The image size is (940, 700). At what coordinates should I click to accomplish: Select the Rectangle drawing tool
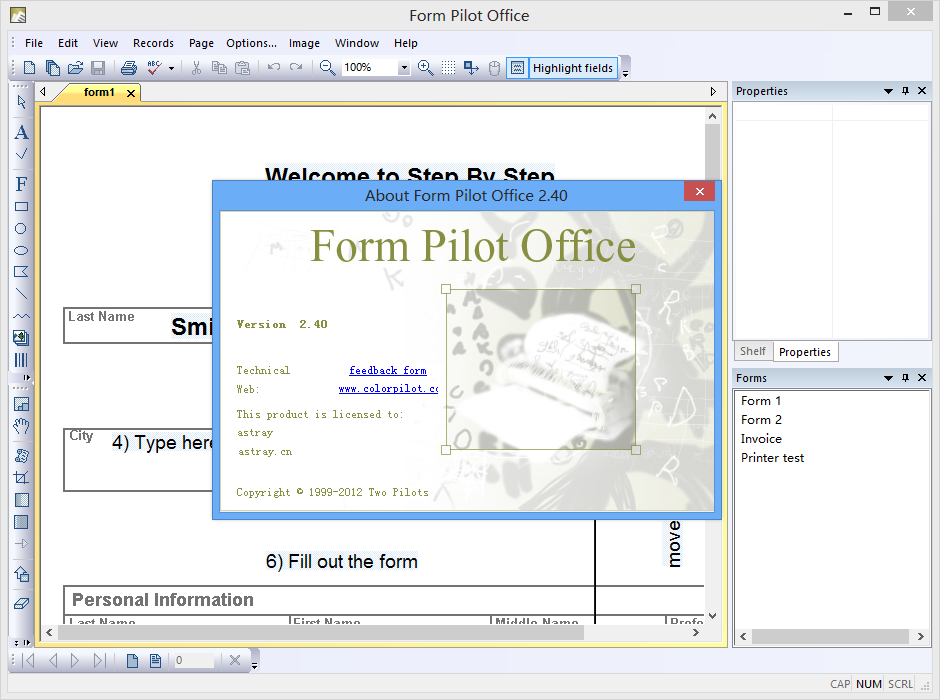point(22,207)
